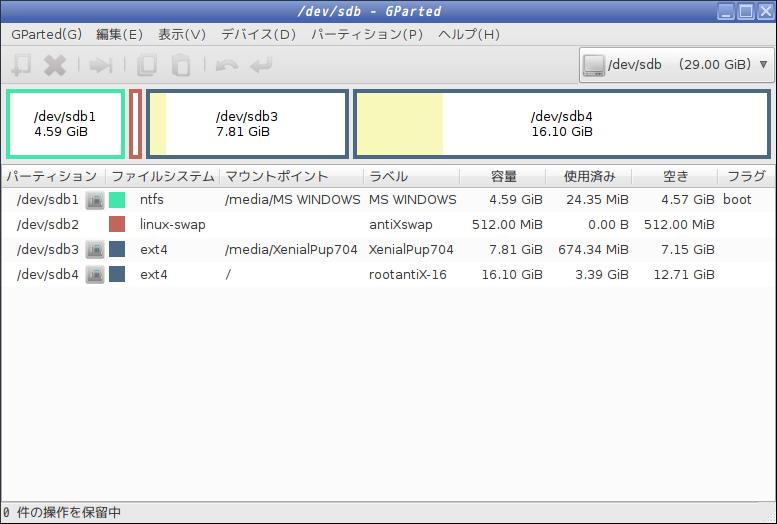Click the mounted lock icon beside /dev/sdb4
The width and height of the screenshot is (777, 524).
pyautogui.click(x=95, y=274)
